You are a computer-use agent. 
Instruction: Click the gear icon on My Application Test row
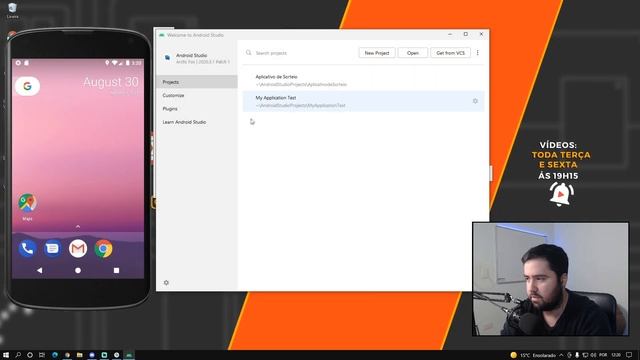point(475,101)
